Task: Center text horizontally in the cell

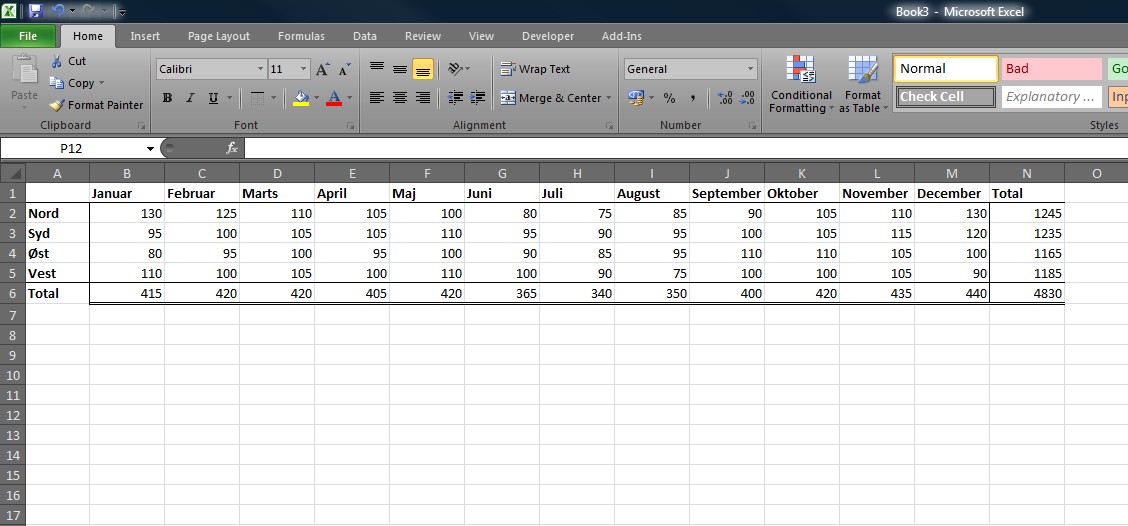Action: pos(400,98)
